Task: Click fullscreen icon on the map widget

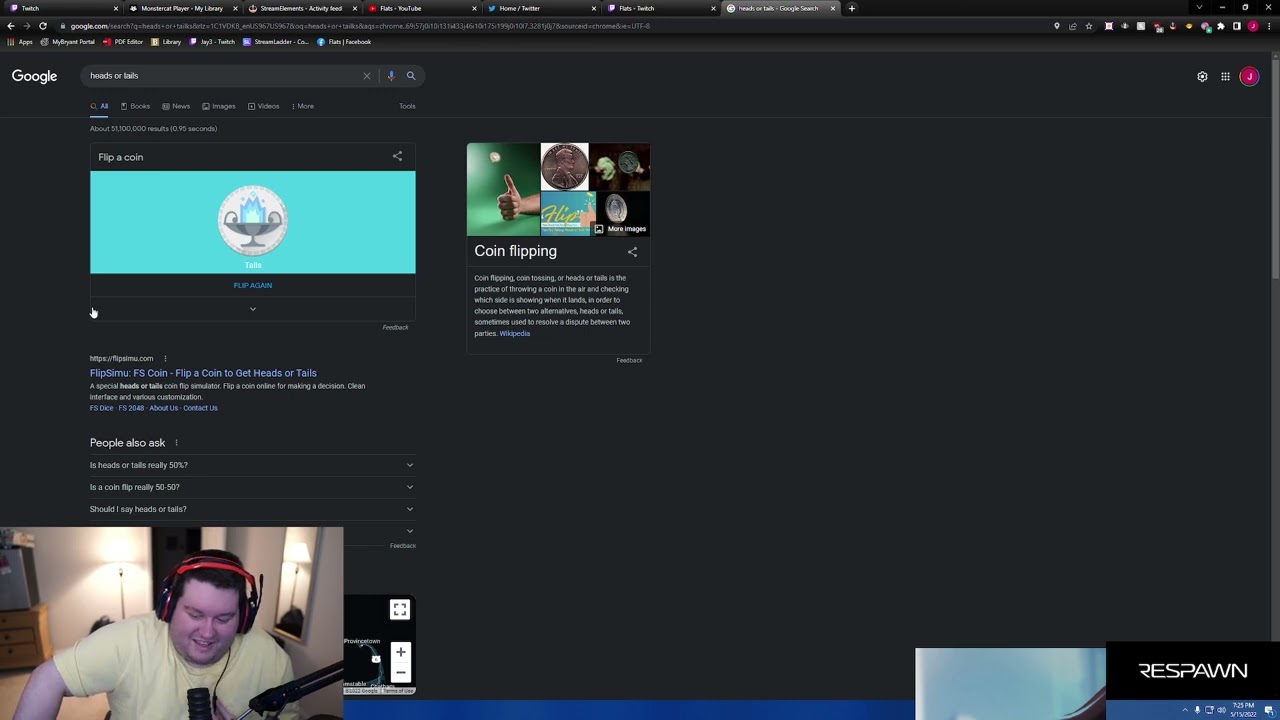Action: tap(400, 609)
